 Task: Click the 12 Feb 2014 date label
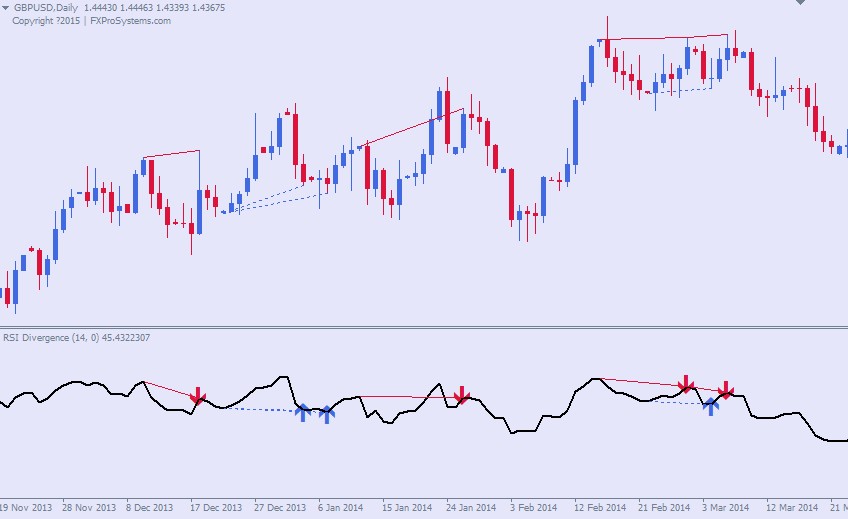[600, 508]
